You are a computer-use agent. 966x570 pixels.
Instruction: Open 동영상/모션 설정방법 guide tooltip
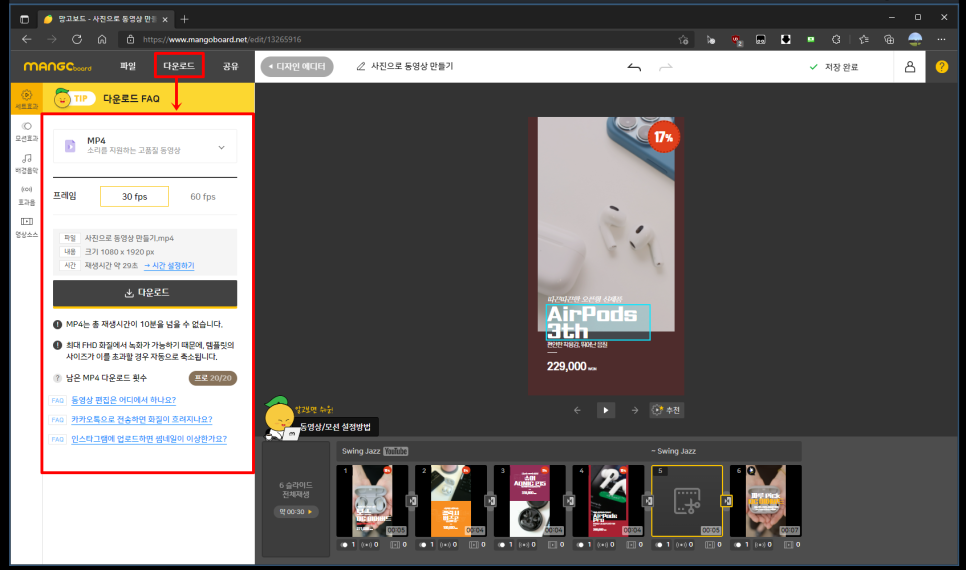(x=336, y=427)
